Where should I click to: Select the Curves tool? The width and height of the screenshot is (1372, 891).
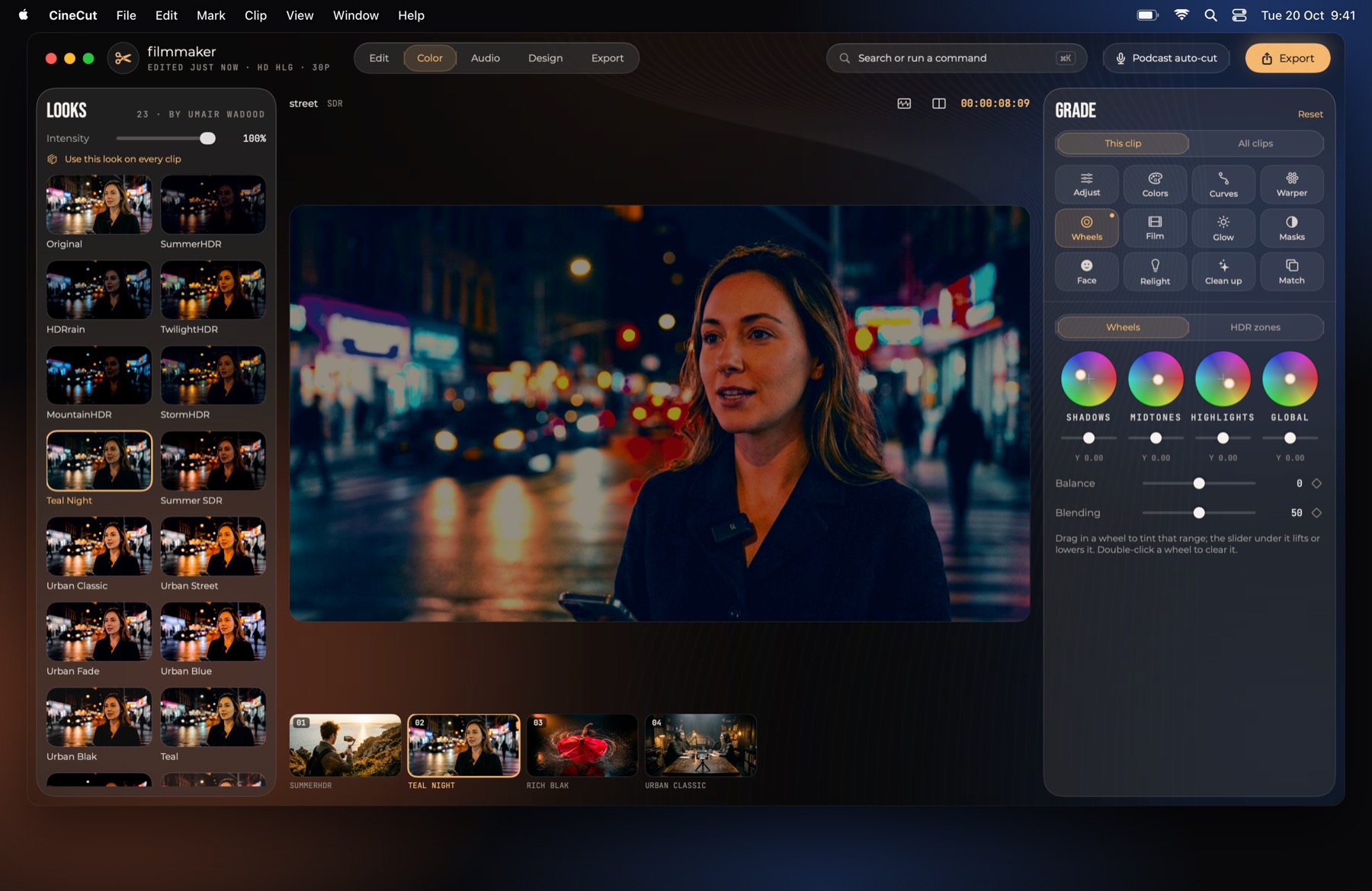[x=1223, y=184]
